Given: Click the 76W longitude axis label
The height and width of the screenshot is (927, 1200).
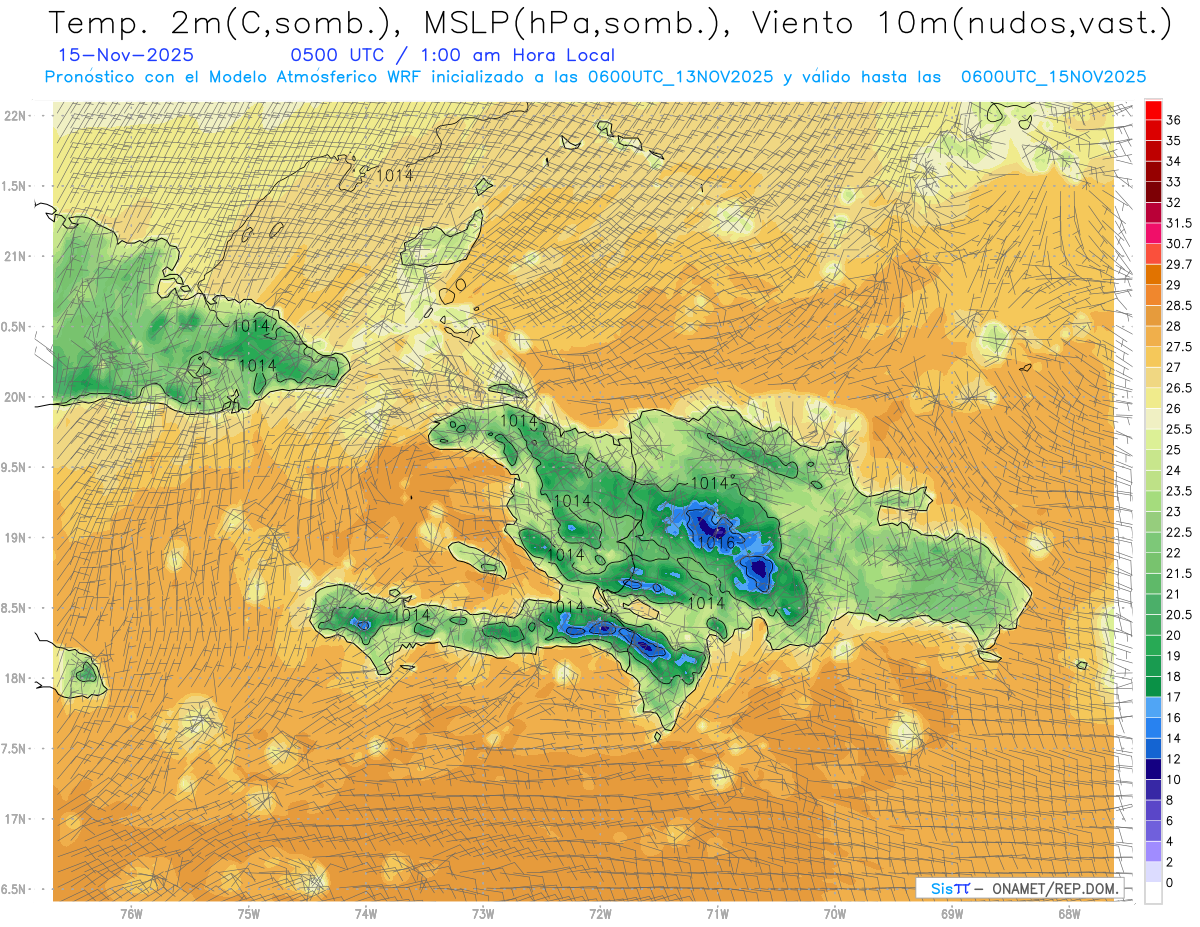Looking at the screenshot, I should coord(131,914).
